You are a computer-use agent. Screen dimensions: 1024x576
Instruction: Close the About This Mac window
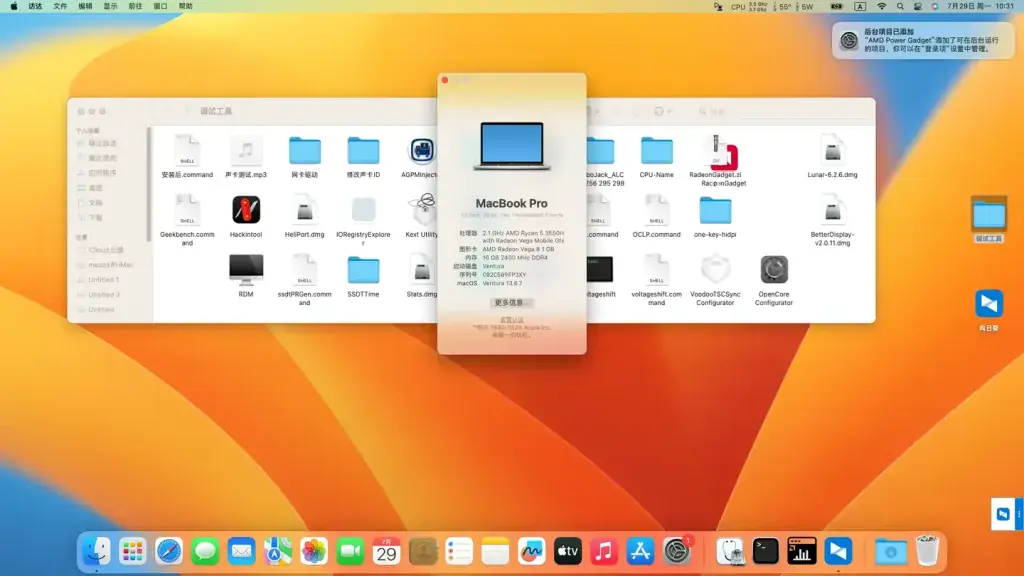[445, 80]
